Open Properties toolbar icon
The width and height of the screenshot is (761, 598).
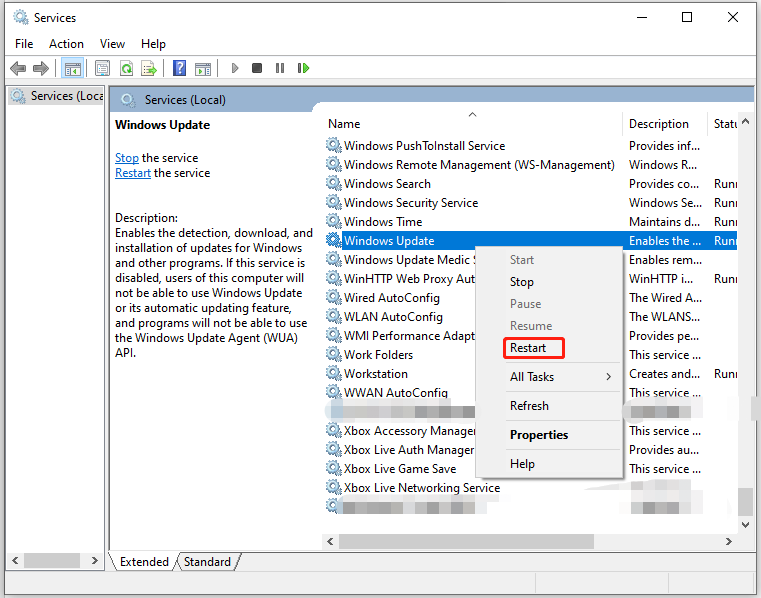[x=102, y=68]
